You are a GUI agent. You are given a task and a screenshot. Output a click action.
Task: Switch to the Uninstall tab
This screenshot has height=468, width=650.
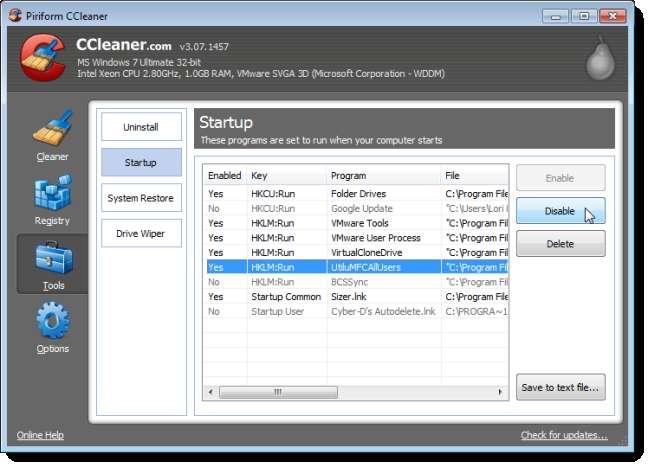click(x=141, y=127)
